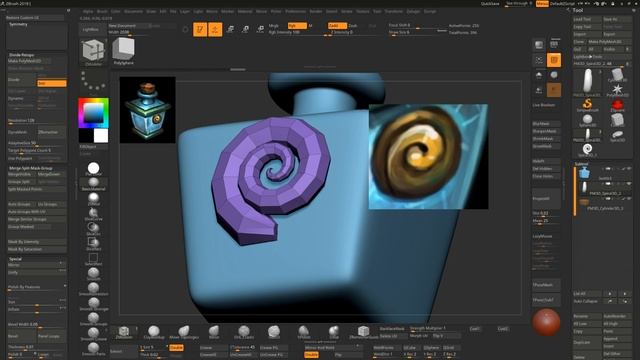Select the PolyMesh3D star tool icon
The width and height of the screenshot is (640, 360).
(x=617, y=89)
